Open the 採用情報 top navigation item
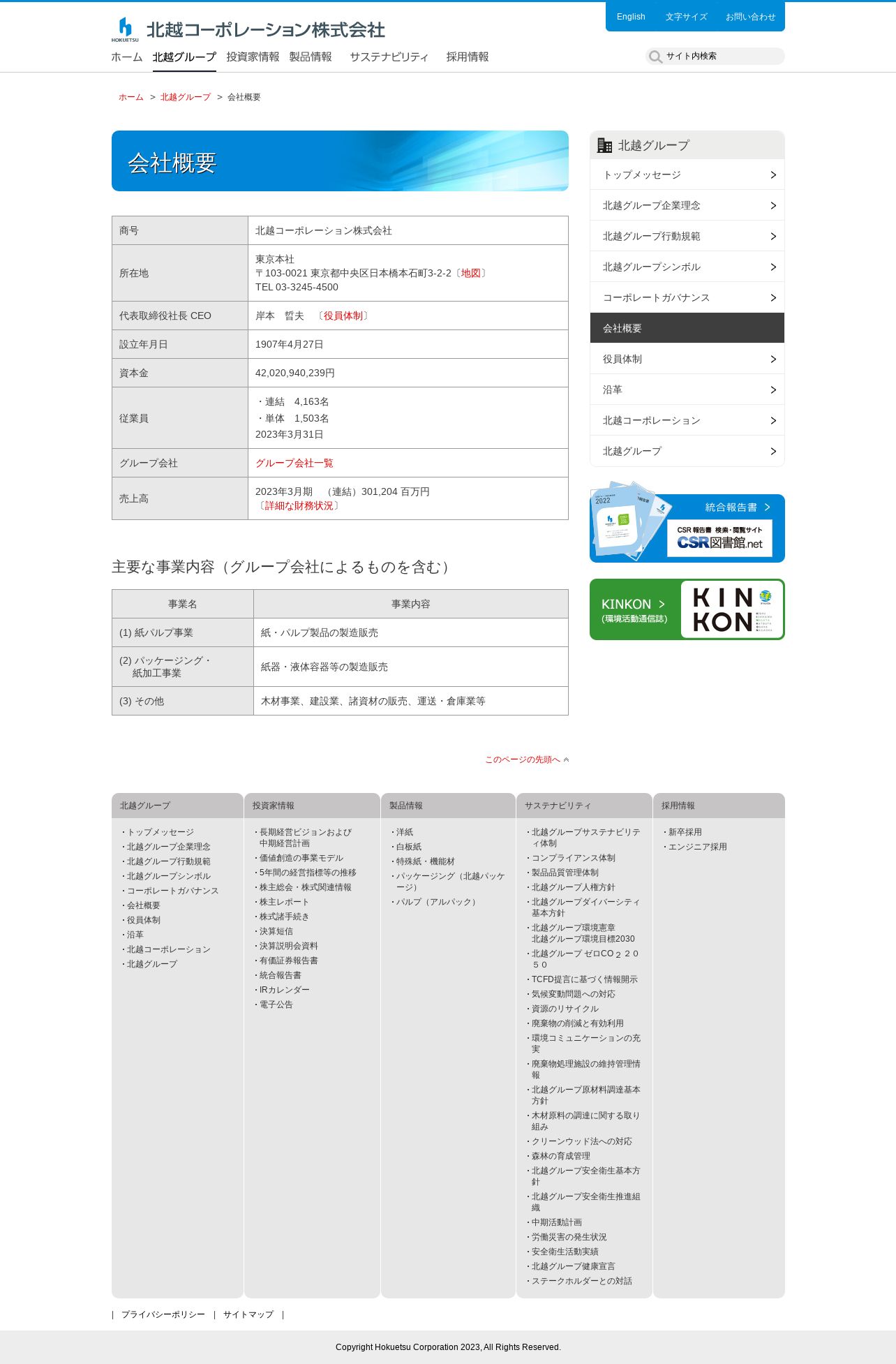The height and width of the screenshot is (1364, 896). point(468,57)
